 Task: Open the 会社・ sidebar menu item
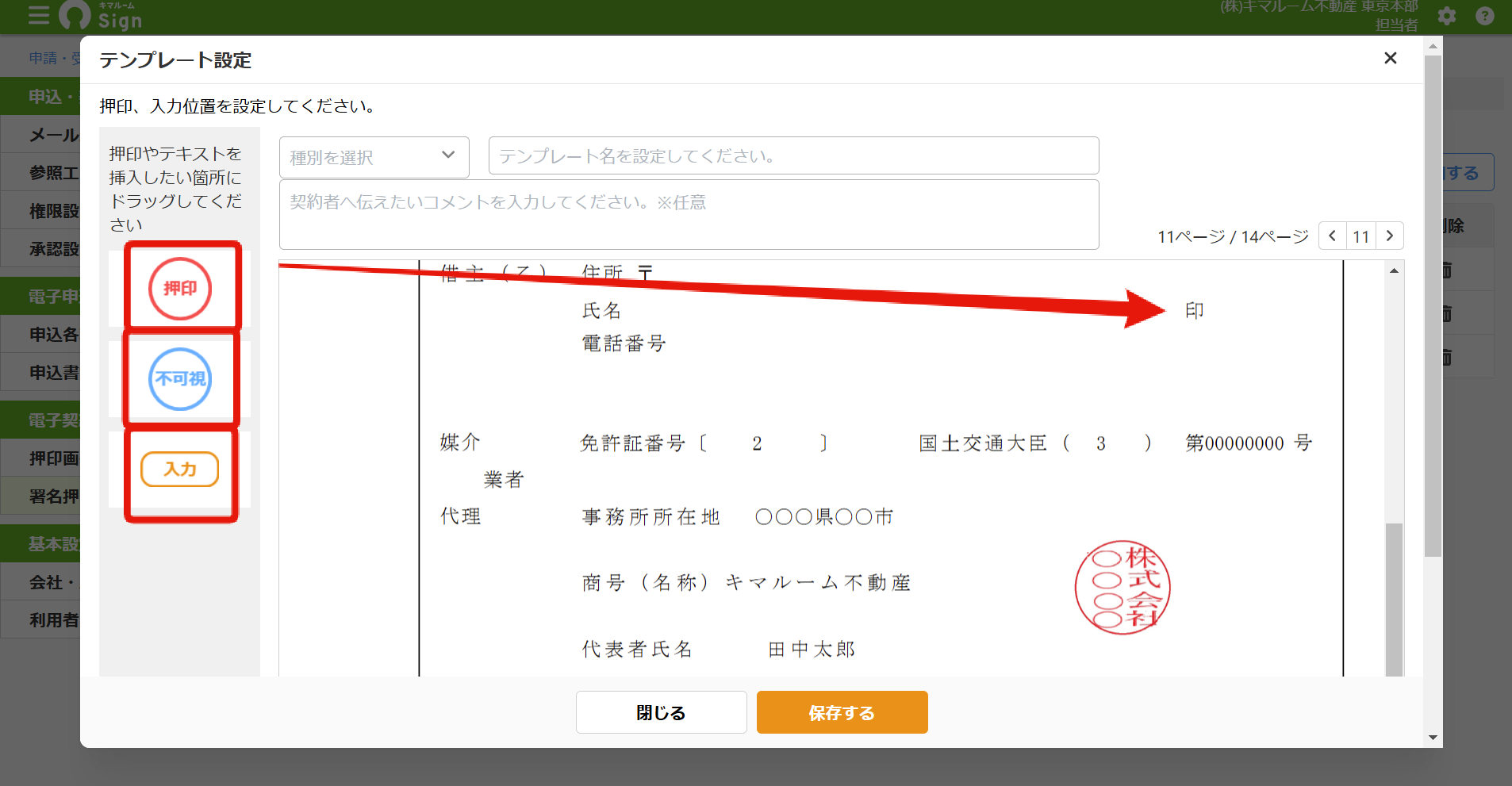click(x=40, y=582)
